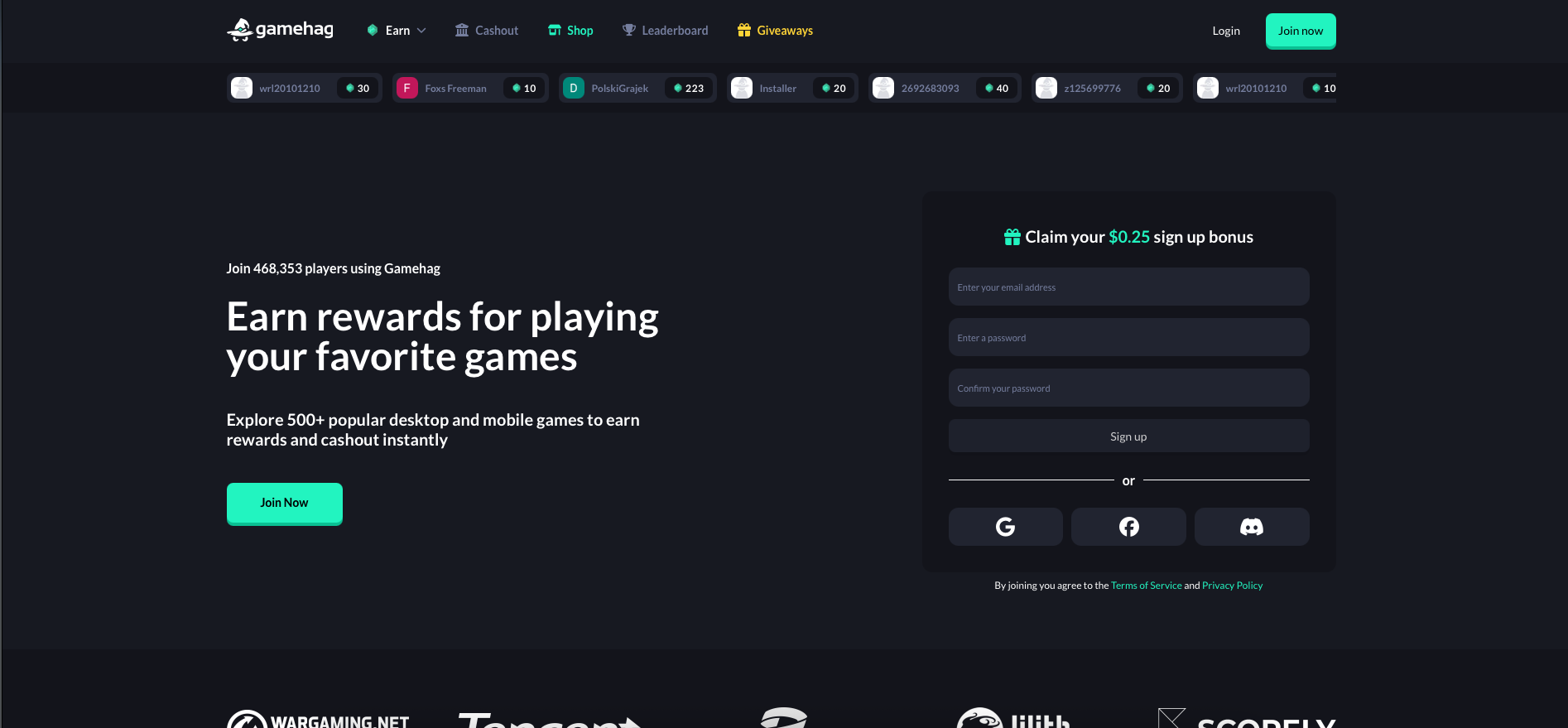This screenshot has height=728, width=1568.
Task: Focus the Confirm your password field
Action: pos(1128,388)
